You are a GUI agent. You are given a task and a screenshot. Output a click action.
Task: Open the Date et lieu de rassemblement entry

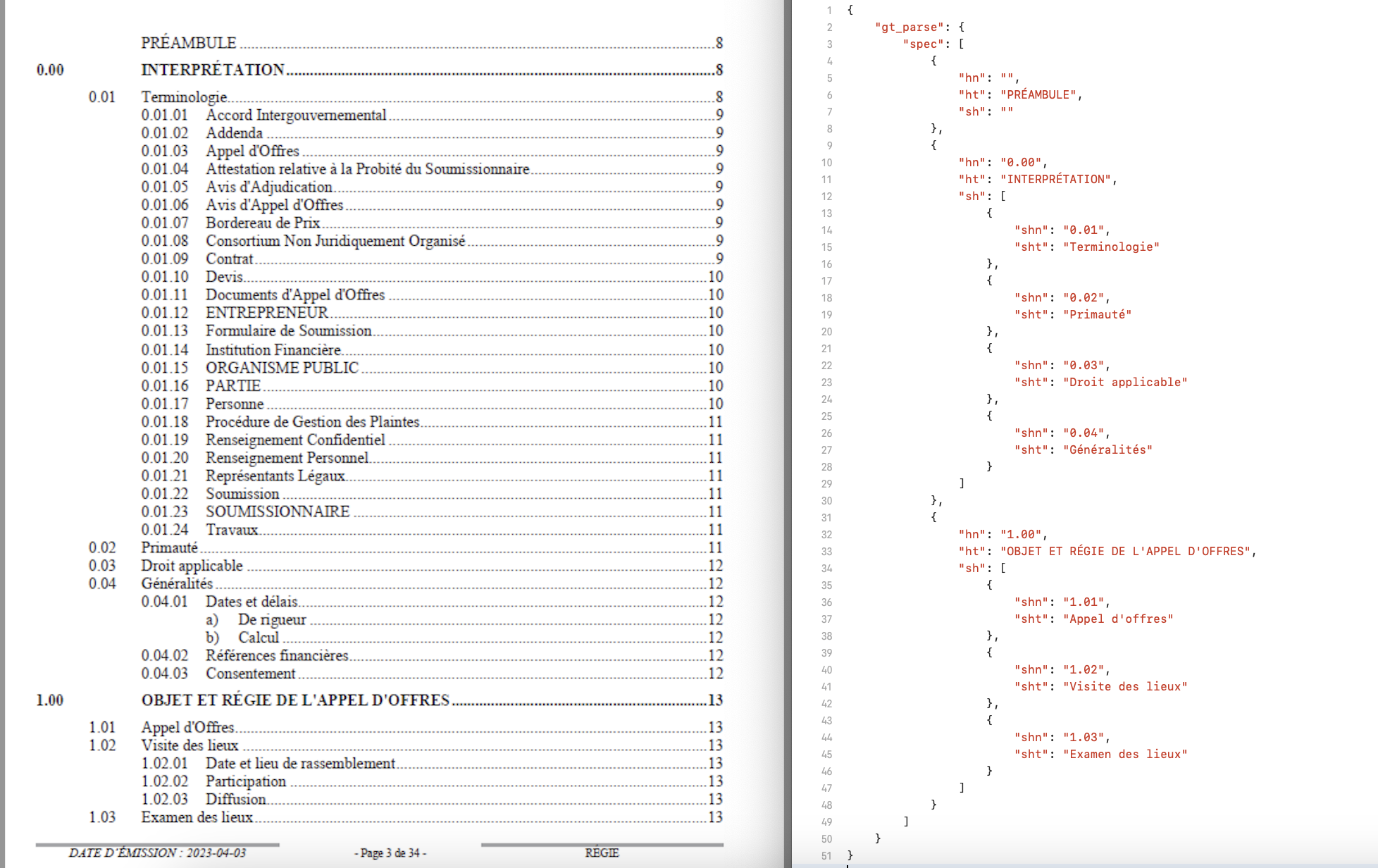(300, 763)
